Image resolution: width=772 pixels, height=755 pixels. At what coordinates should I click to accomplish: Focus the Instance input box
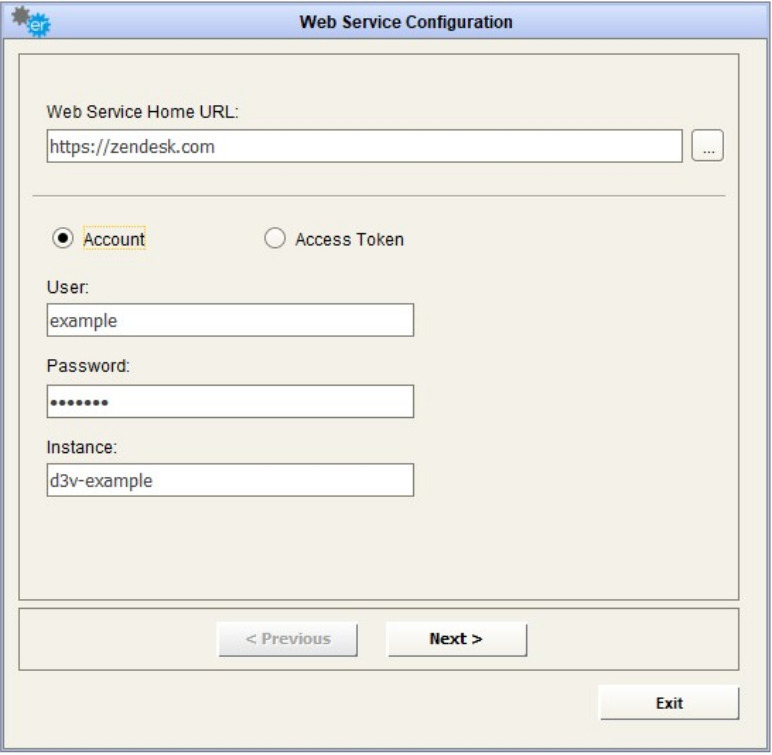click(x=230, y=480)
